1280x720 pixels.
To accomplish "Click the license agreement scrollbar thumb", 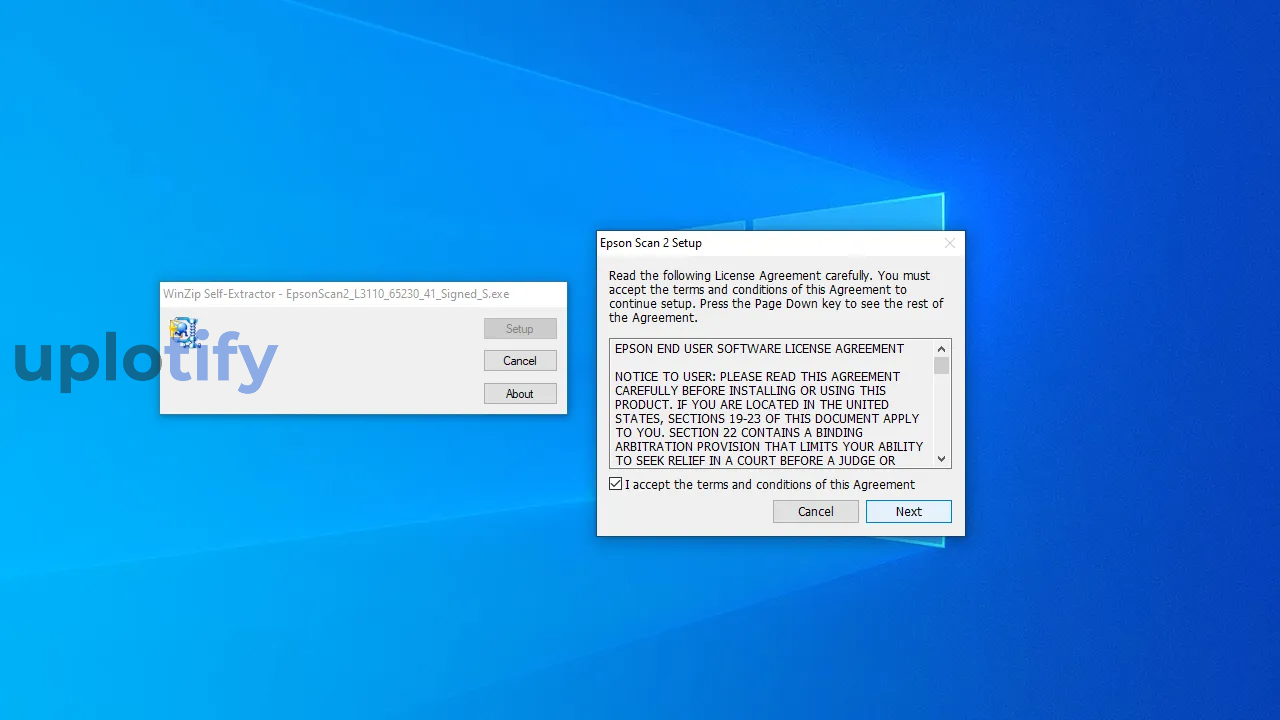I will coord(941,366).
